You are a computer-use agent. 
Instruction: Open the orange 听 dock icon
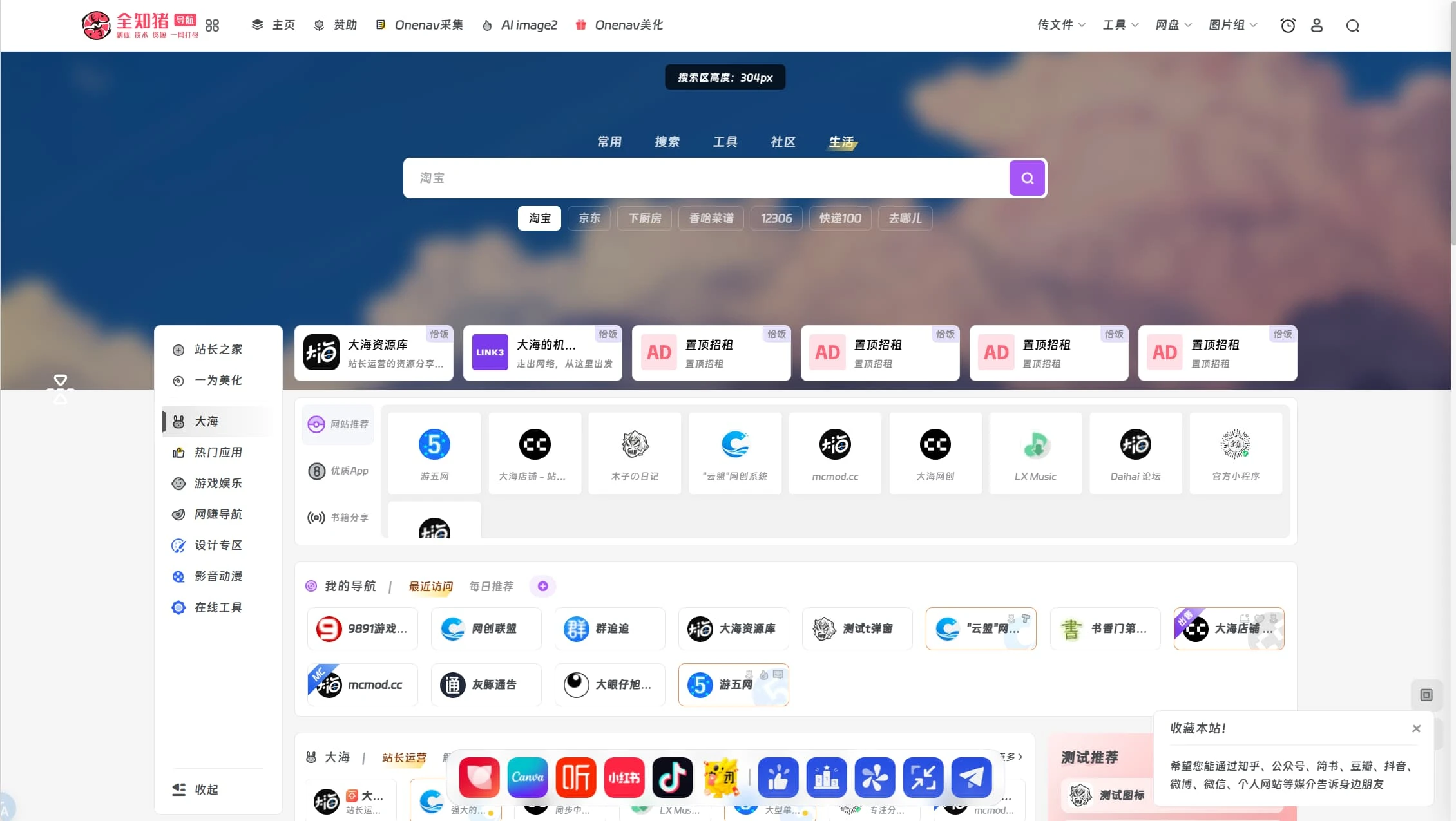tap(576, 777)
